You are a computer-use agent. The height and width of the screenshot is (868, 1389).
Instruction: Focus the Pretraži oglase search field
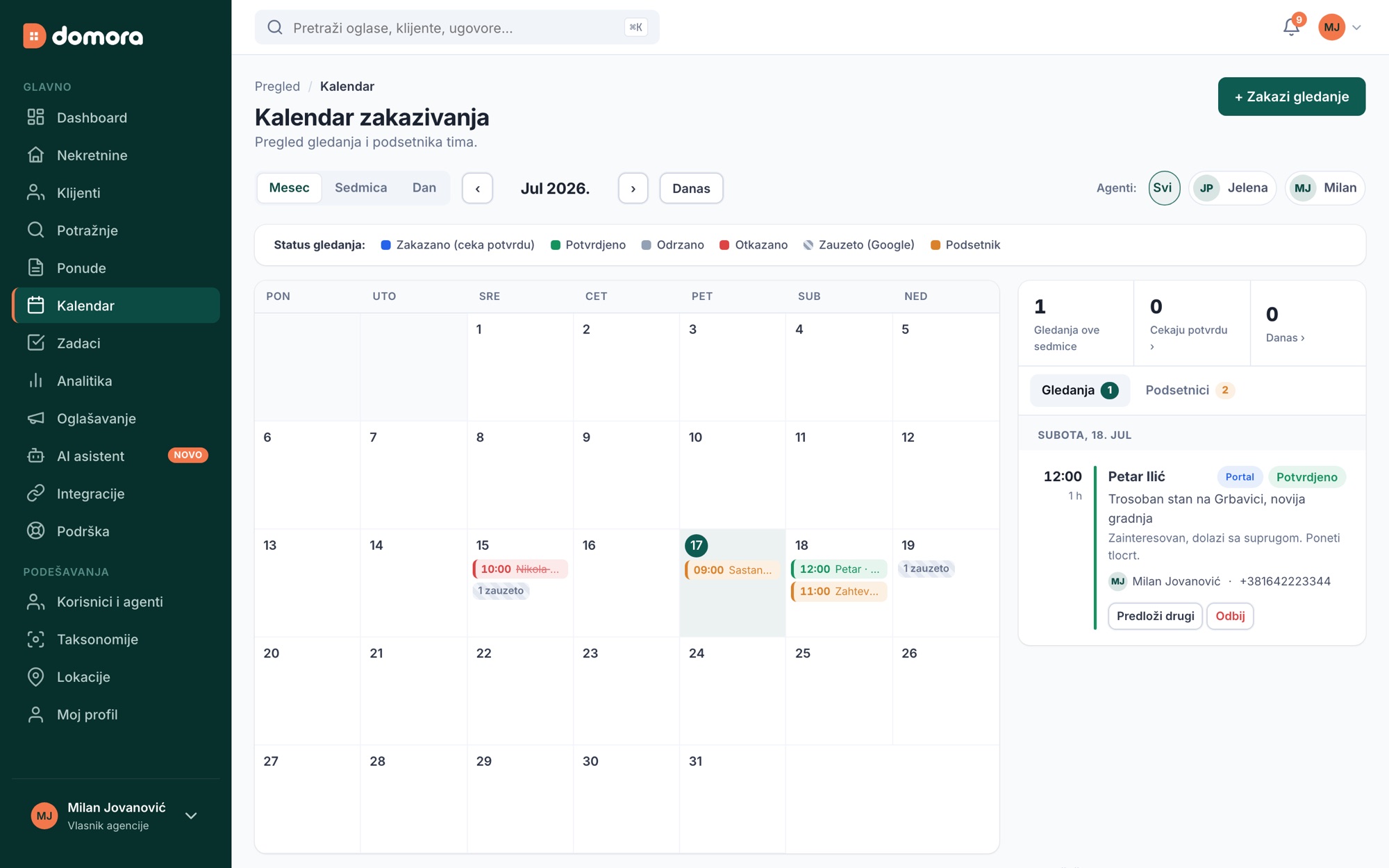pyautogui.click(x=457, y=27)
